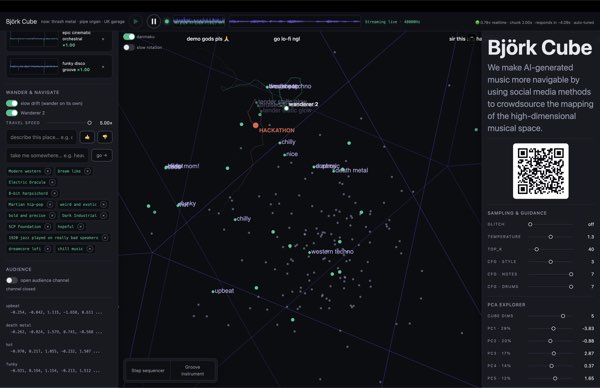Click the SCP Foundation tag

25,227
